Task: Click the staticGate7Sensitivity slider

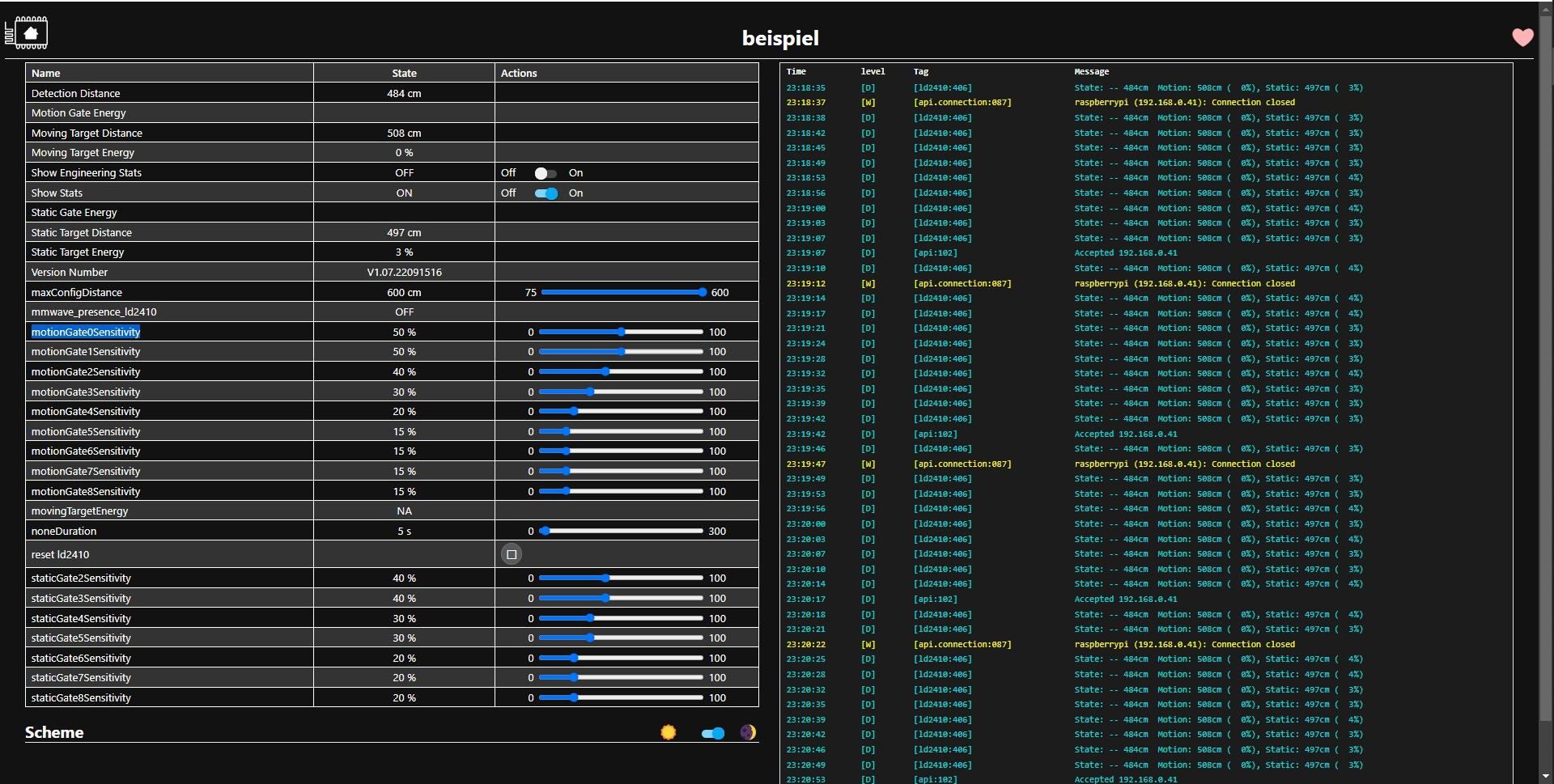Action: (x=621, y=678)
